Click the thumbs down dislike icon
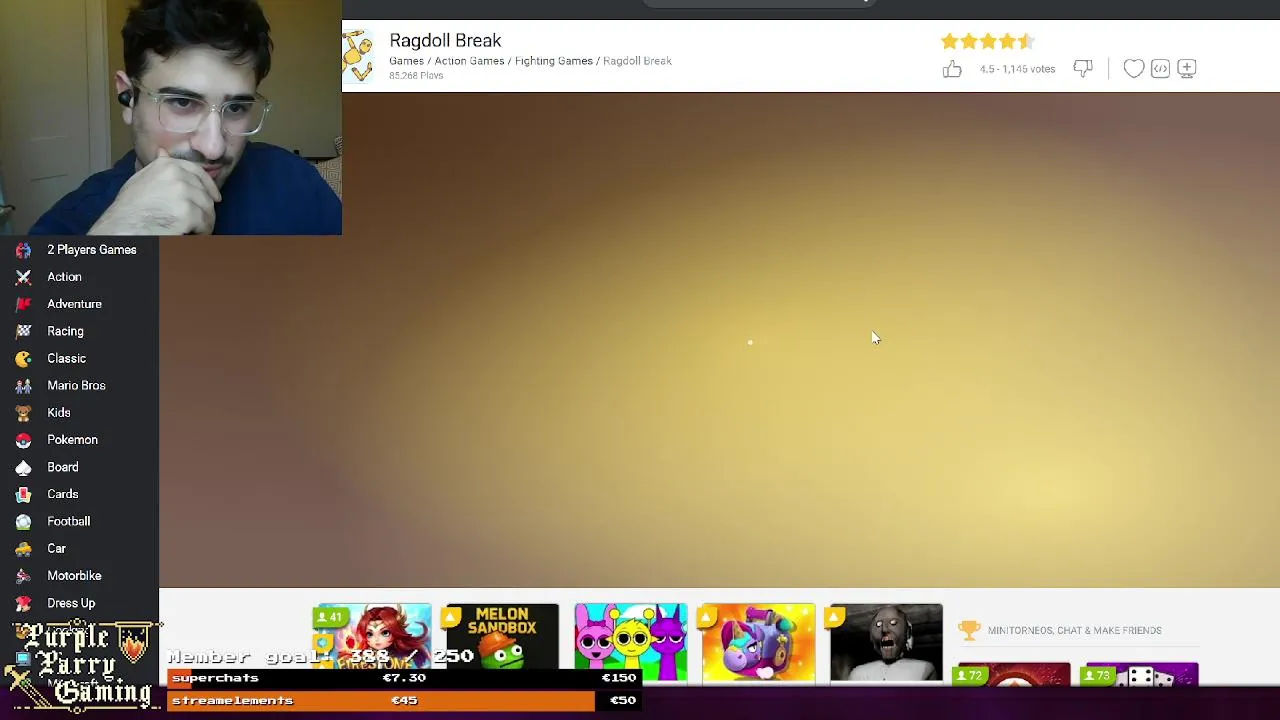 [x=1083, y=69]
